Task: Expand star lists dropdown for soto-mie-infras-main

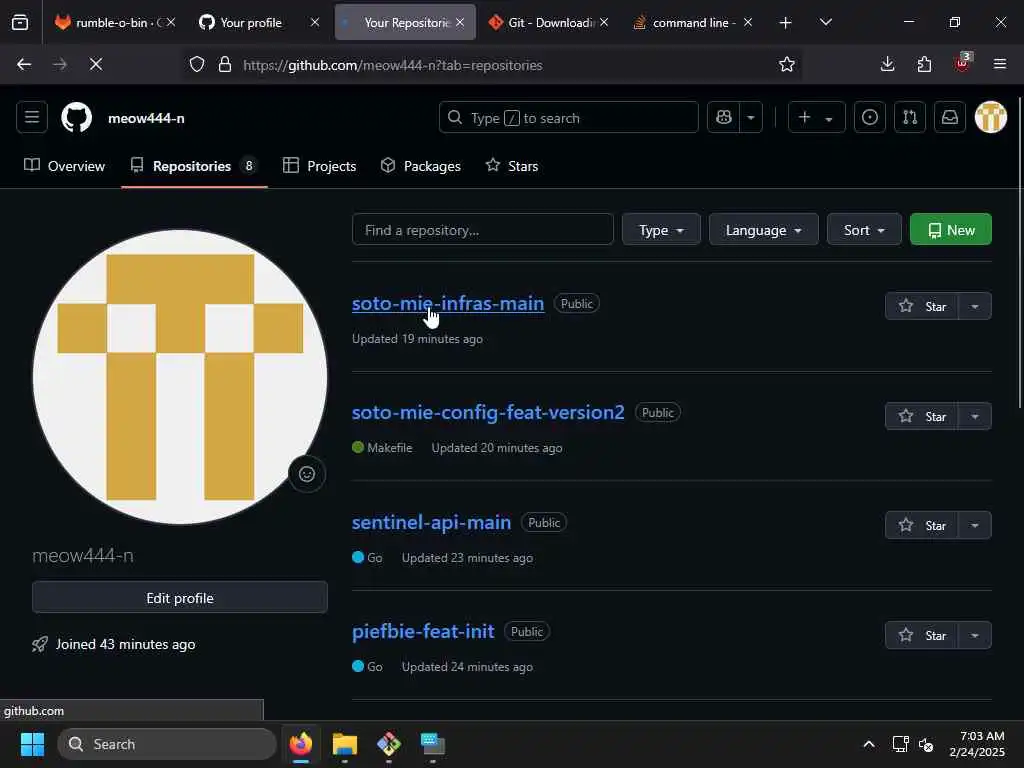Action: (975, 306)
